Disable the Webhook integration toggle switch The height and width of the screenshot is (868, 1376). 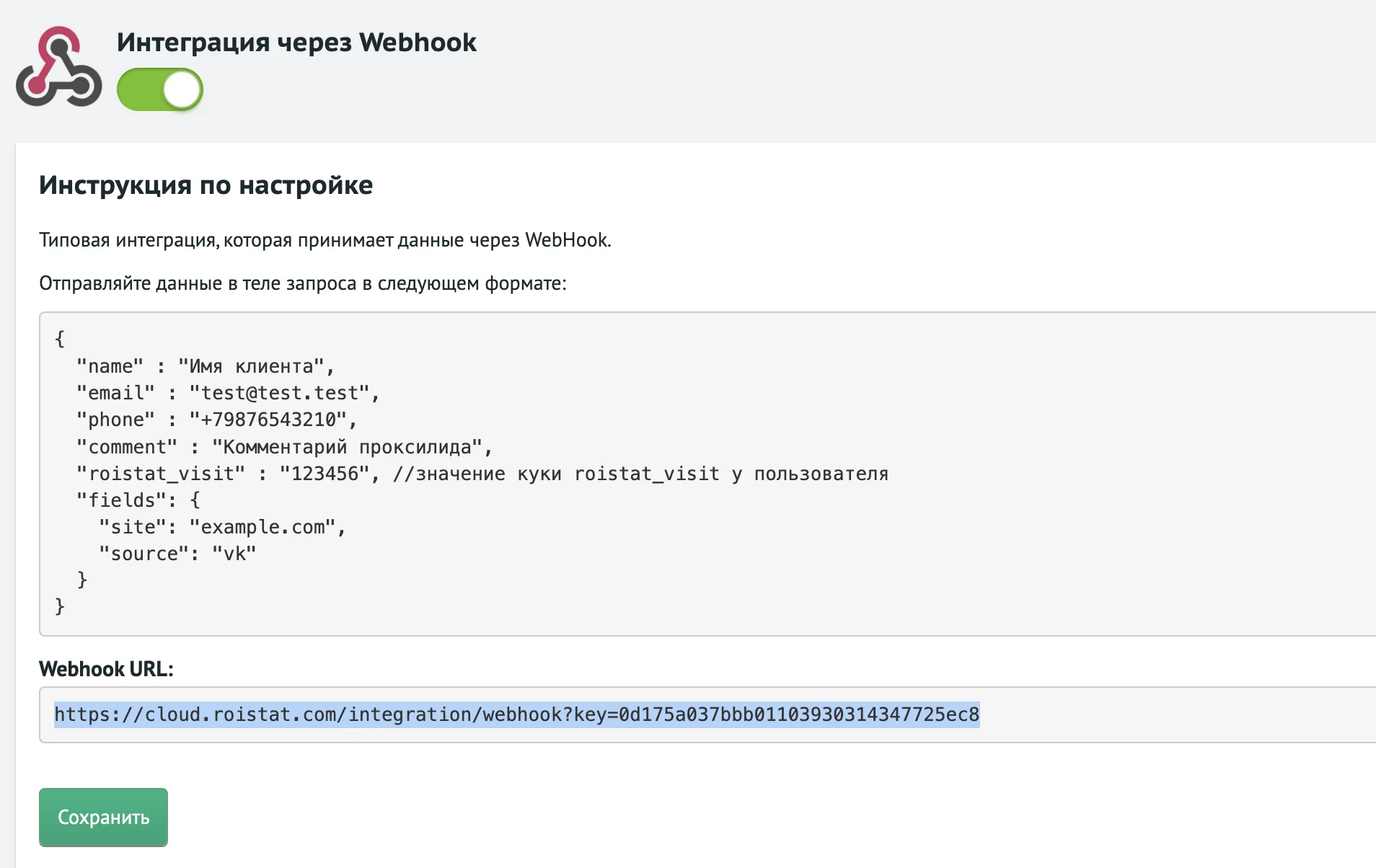[160, 89]
